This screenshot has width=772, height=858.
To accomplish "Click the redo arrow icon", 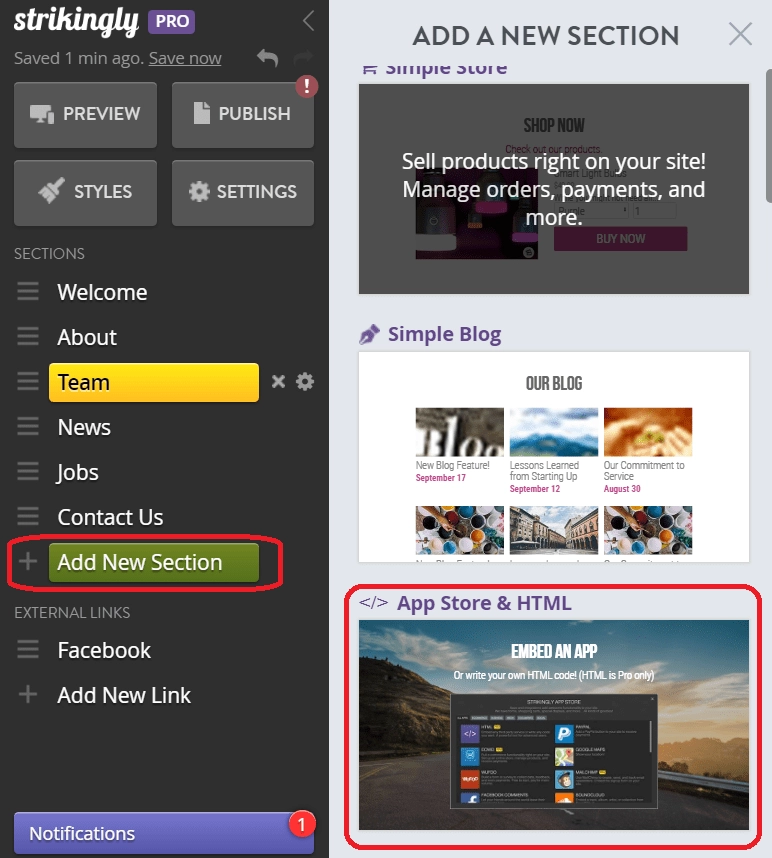I will (303, 56).
